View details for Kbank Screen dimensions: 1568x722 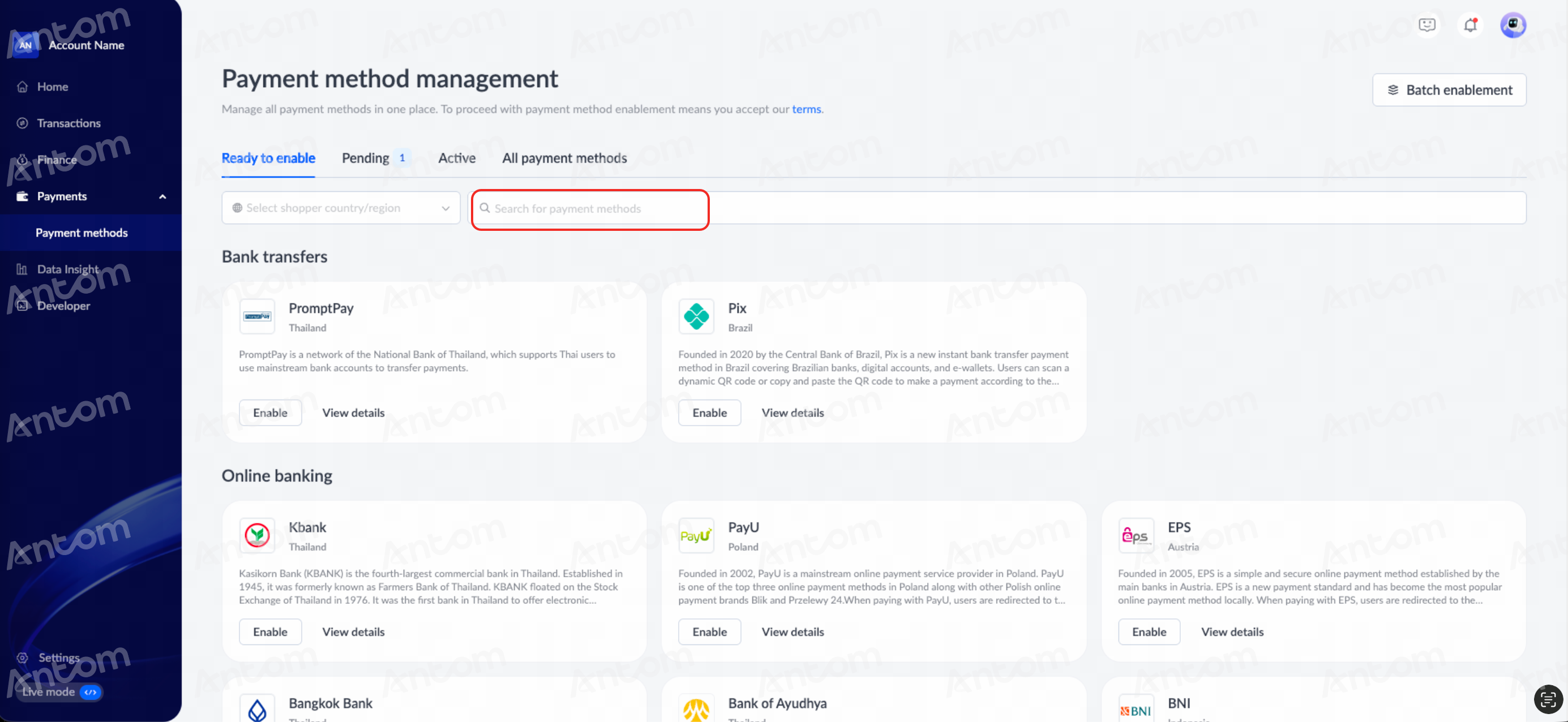coord(353,632)
